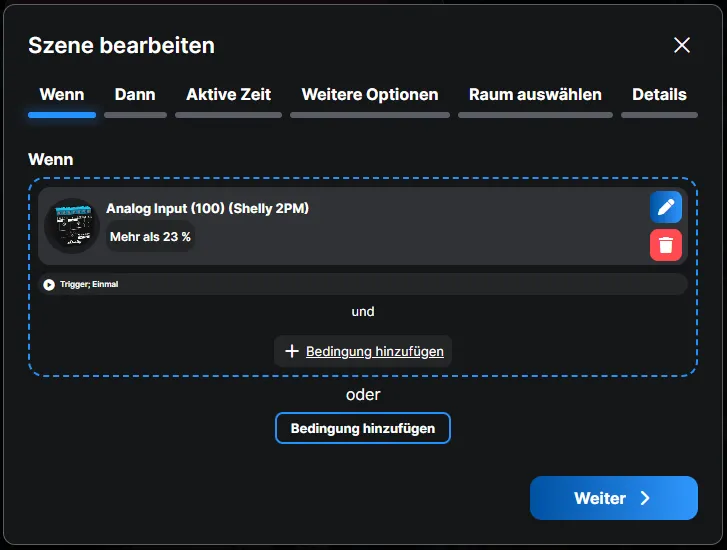Open the Aktive Zeit tab
727x550 pixels.
[228, 95]
